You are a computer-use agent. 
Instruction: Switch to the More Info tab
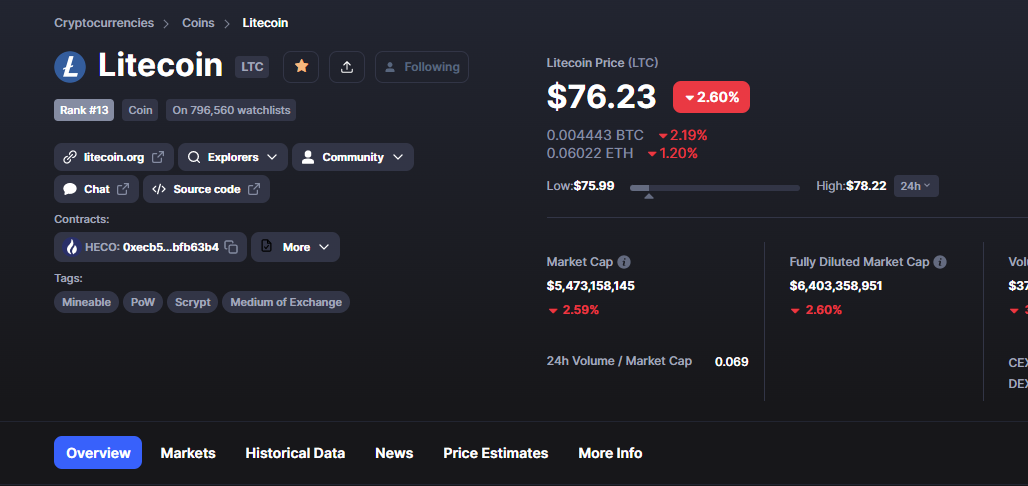pyautogui.click(x=610, y=453)
